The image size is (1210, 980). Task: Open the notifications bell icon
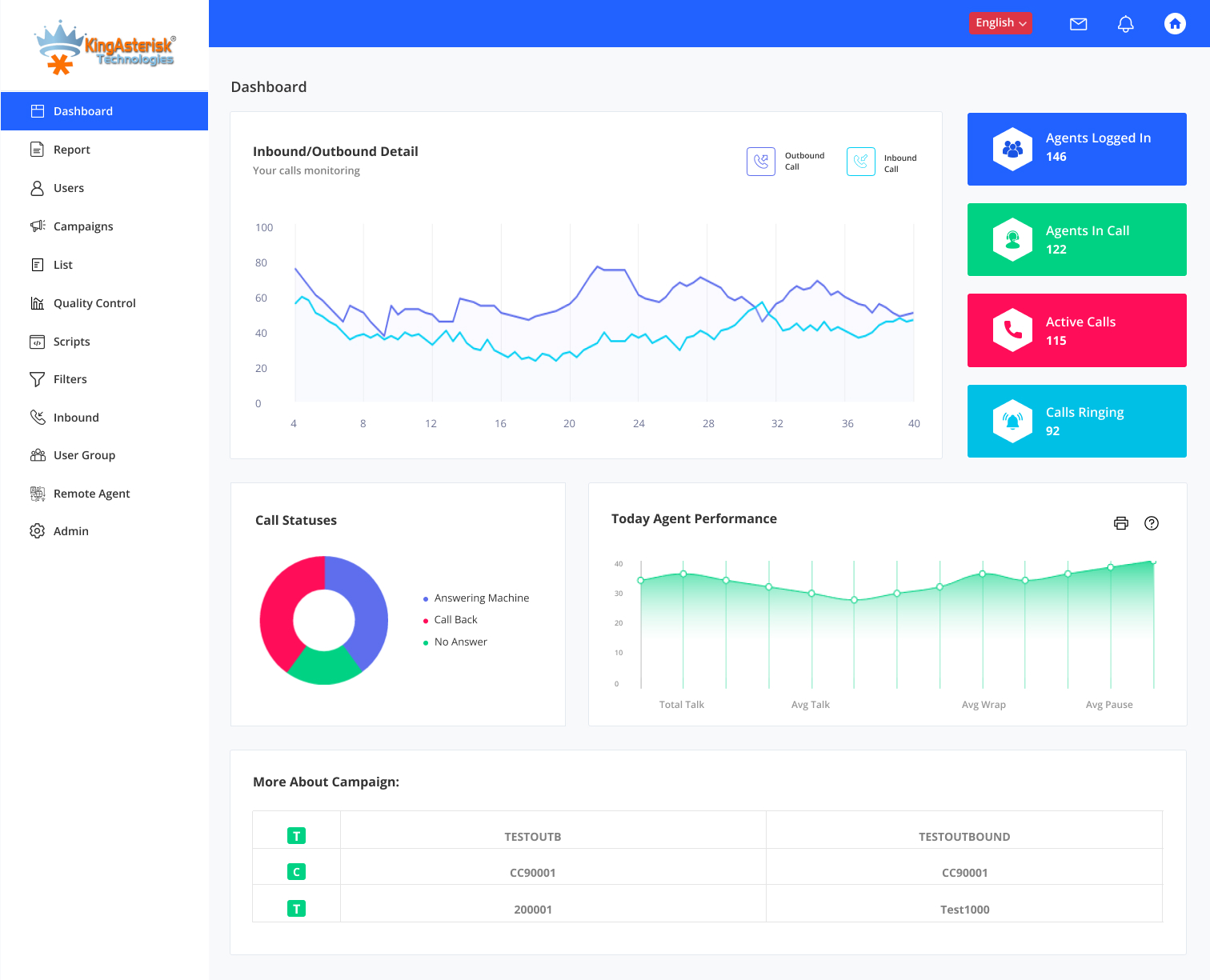pos(1125,23)
